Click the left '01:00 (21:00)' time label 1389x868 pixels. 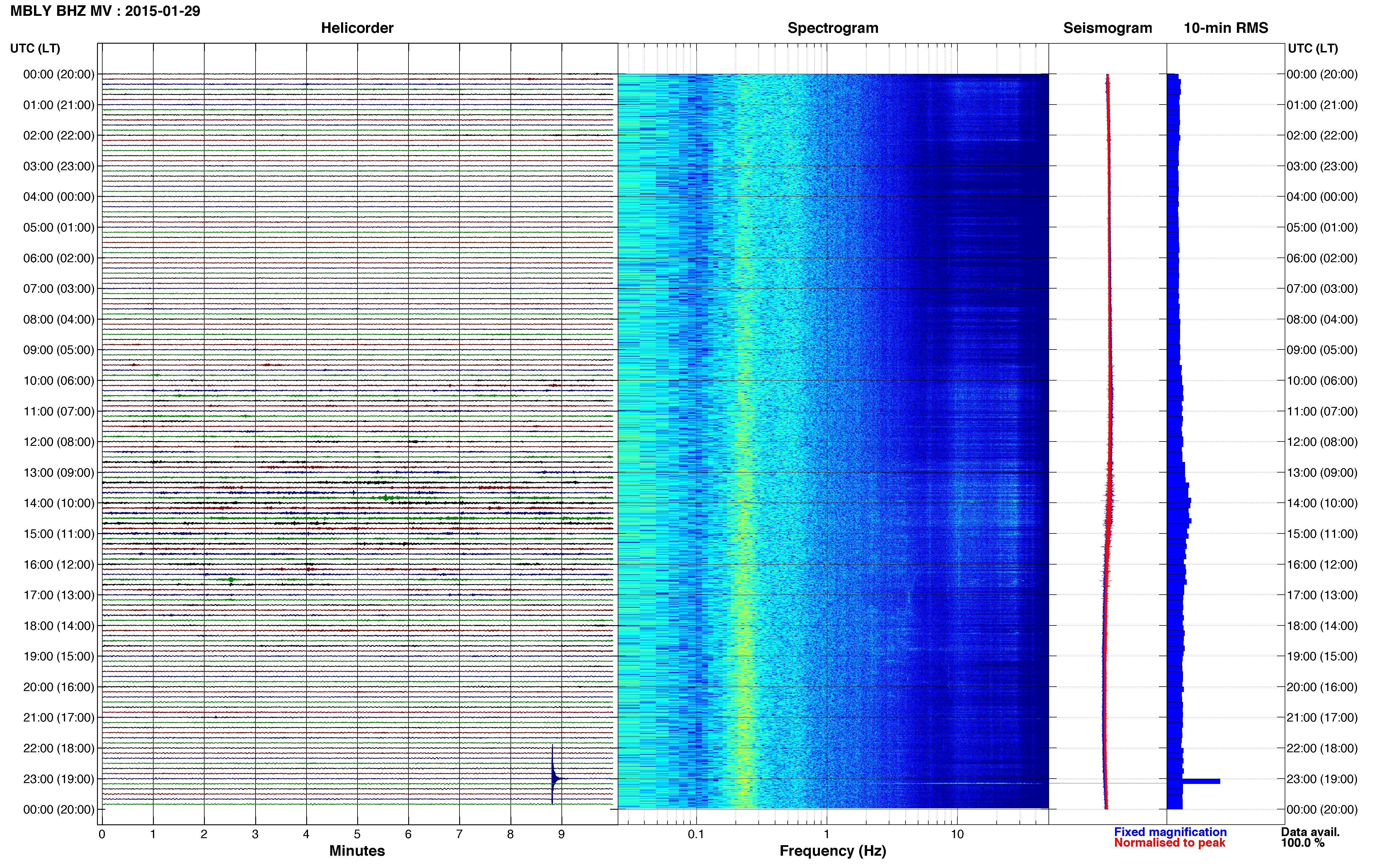tap(59, 105)
